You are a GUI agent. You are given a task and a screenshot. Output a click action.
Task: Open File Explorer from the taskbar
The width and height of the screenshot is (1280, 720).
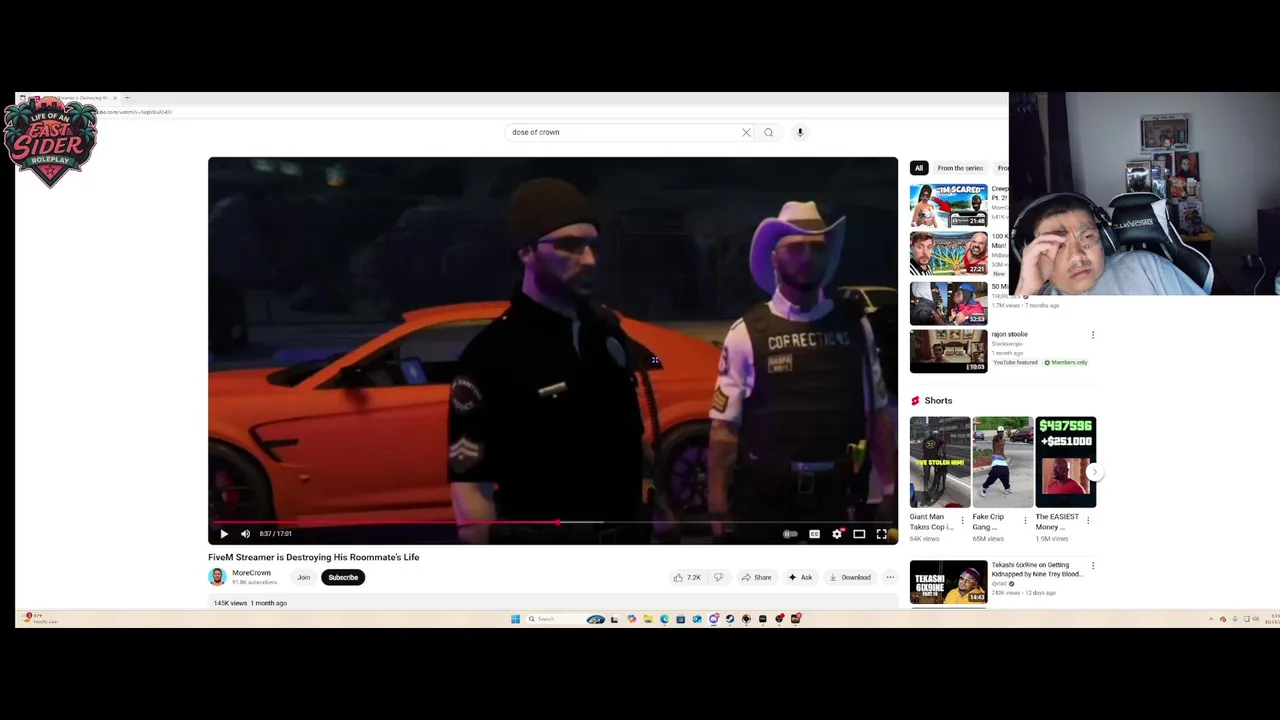tap(648, 619)
